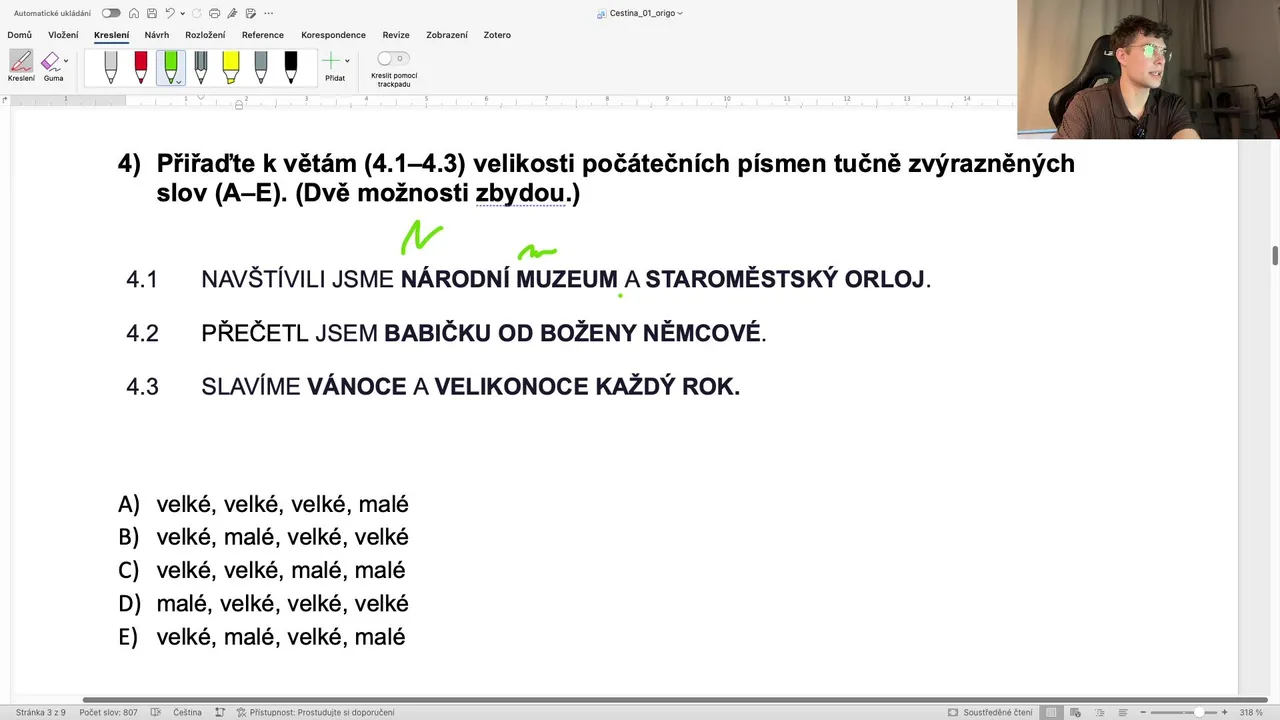Change language via Čeština status item
This screenshot has width=1280, height=720.
coord(187,712)
